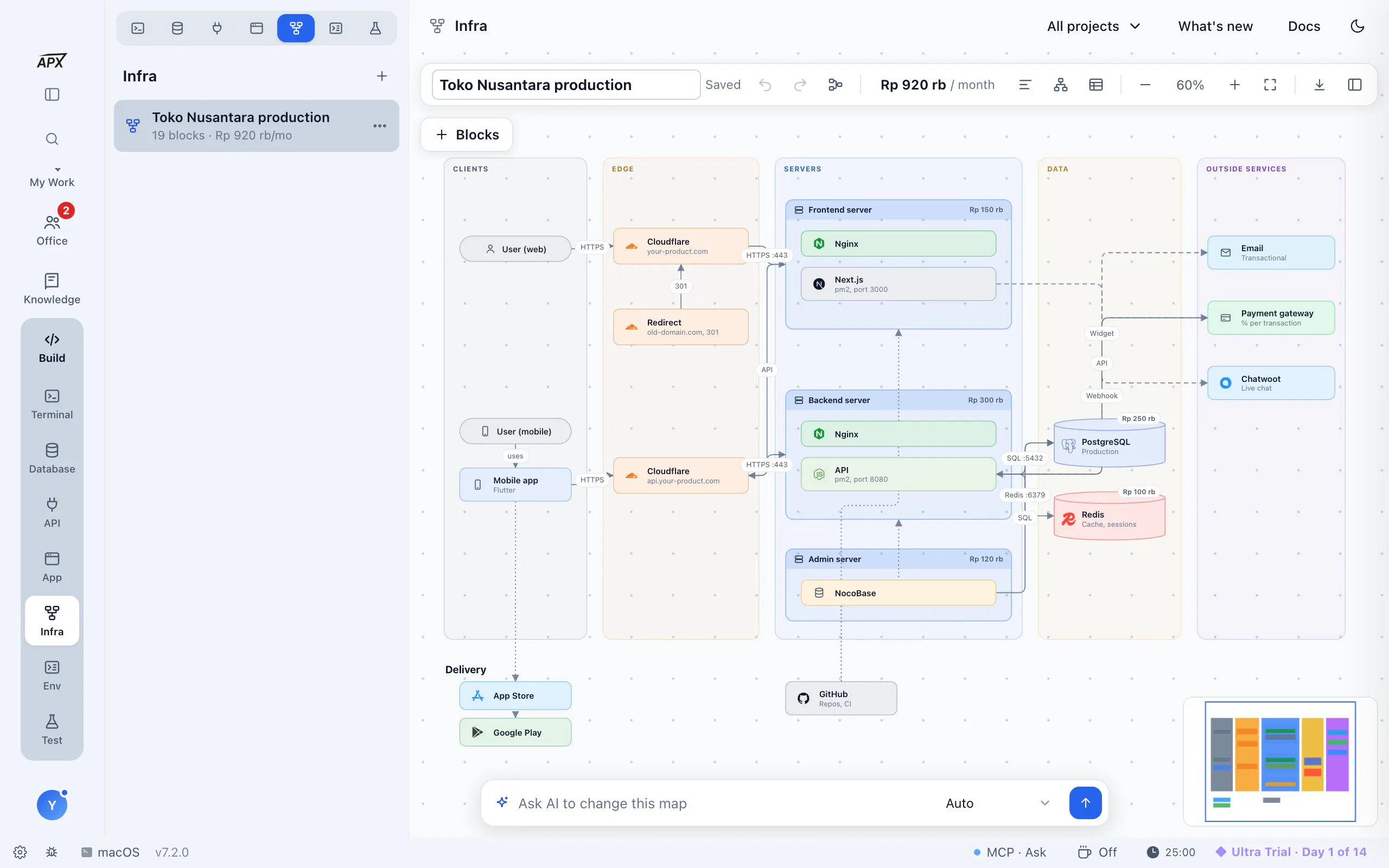Click the minimap thumbnail

click(1280, 761)
